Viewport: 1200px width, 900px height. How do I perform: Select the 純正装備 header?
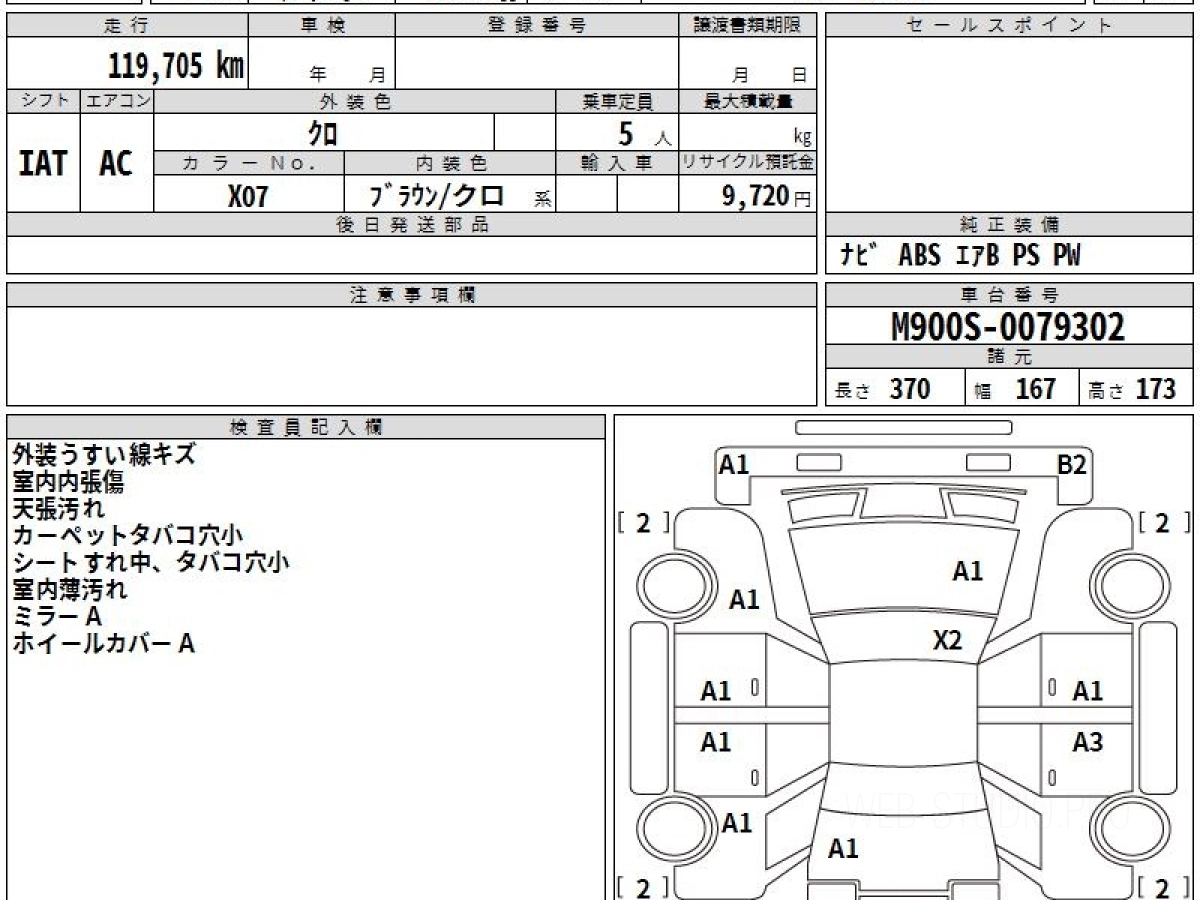click(x=1009, y=225)
